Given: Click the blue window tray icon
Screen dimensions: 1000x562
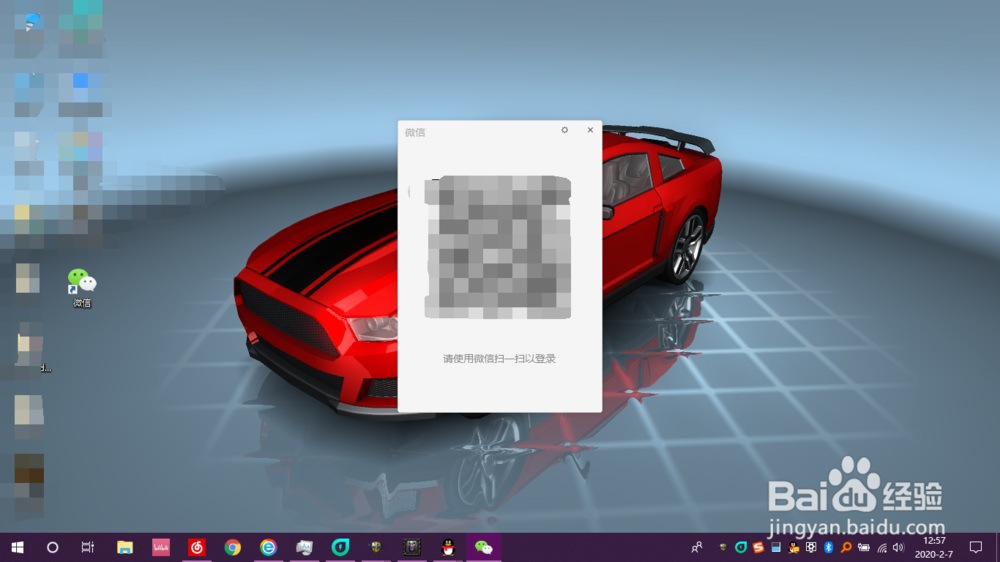Looking at the screenshot, I should click(x=776, y=547).
